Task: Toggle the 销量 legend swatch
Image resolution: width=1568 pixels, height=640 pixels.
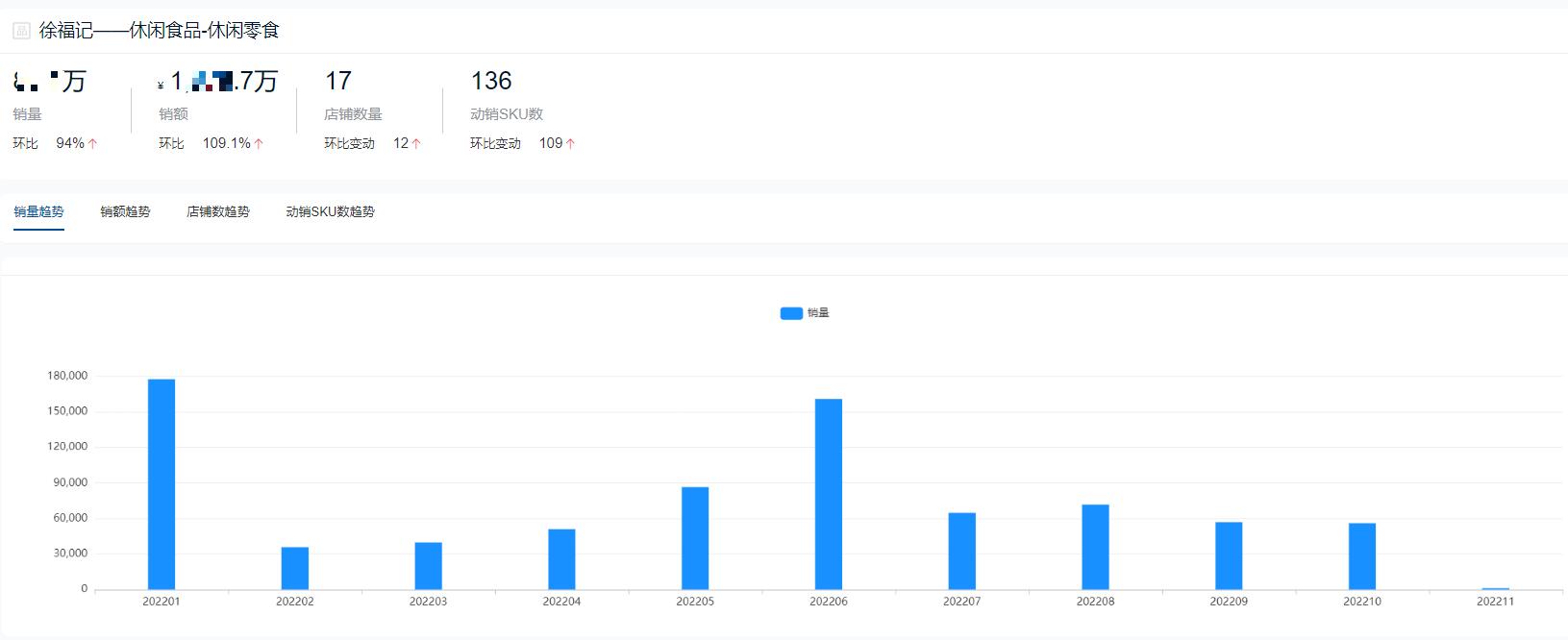Action: (x=791, y=313)
